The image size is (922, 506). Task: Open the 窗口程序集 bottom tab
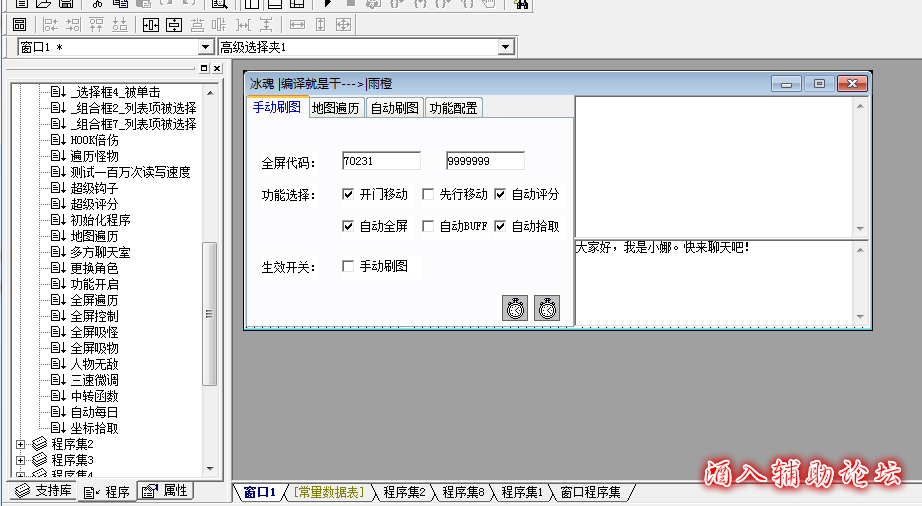[590, 492]
